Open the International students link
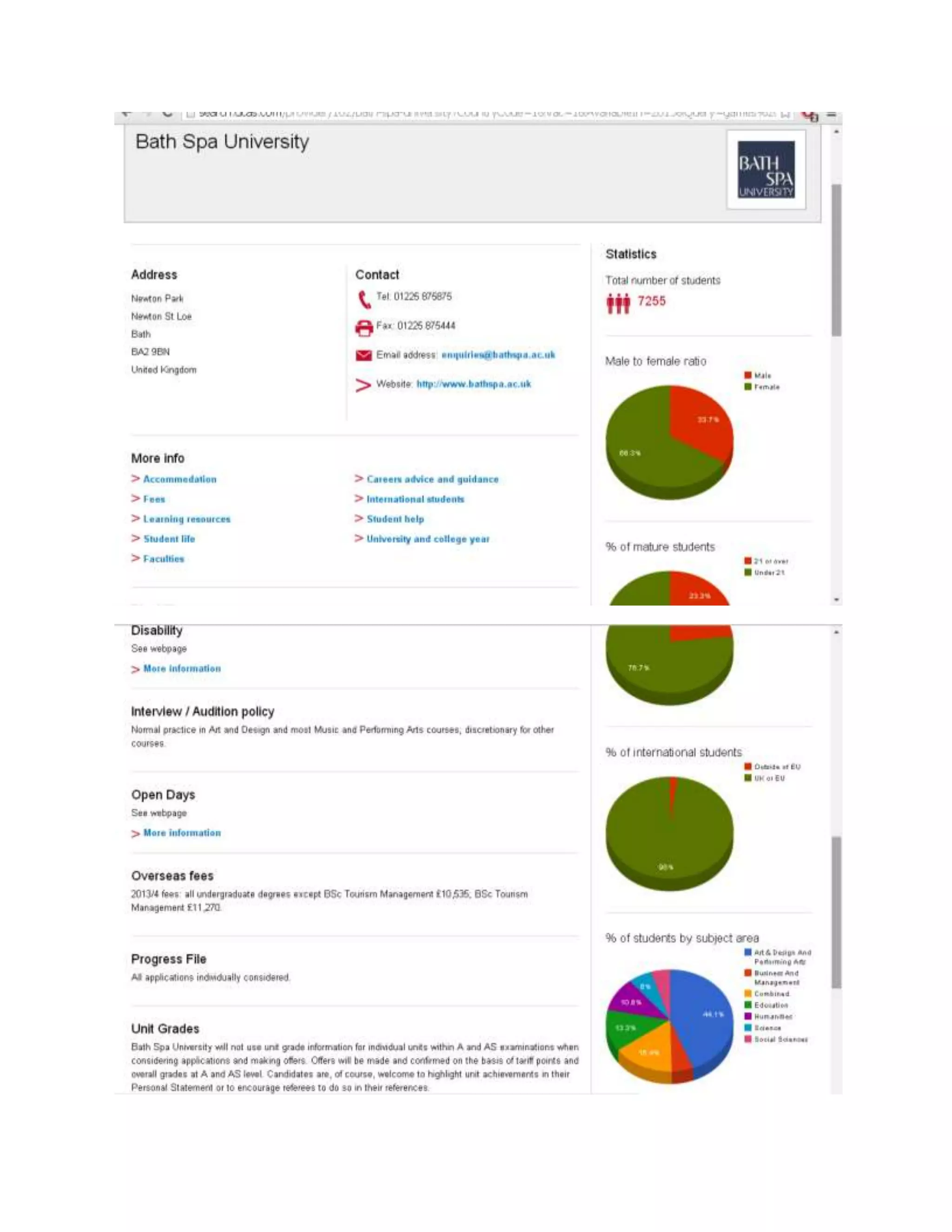This screenshot has height=1232, width=952. pos(415,499)
